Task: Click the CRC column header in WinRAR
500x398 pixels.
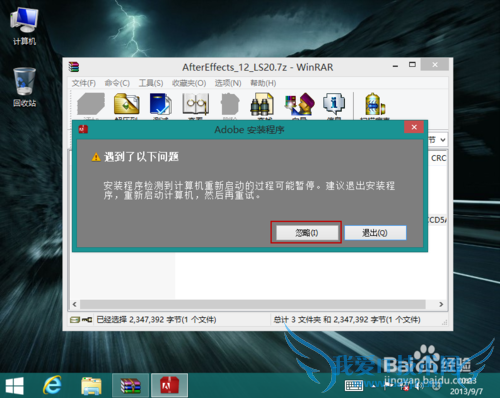Action: 438,158
